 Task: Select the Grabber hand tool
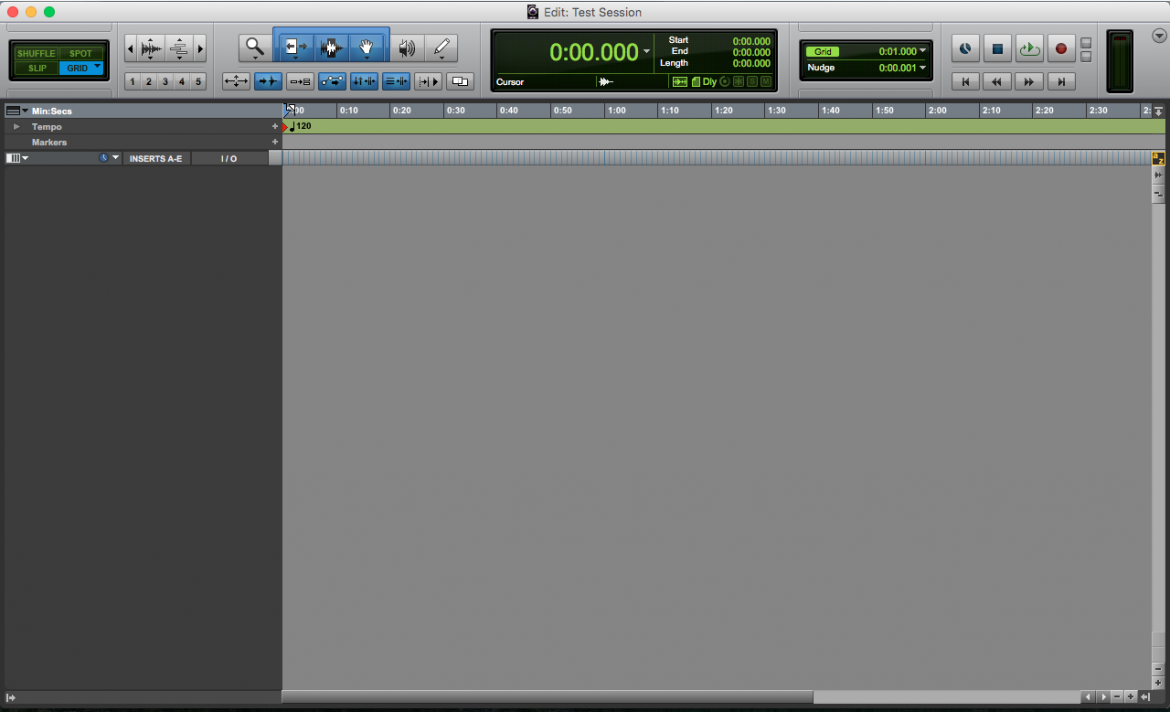coord(365,47)
